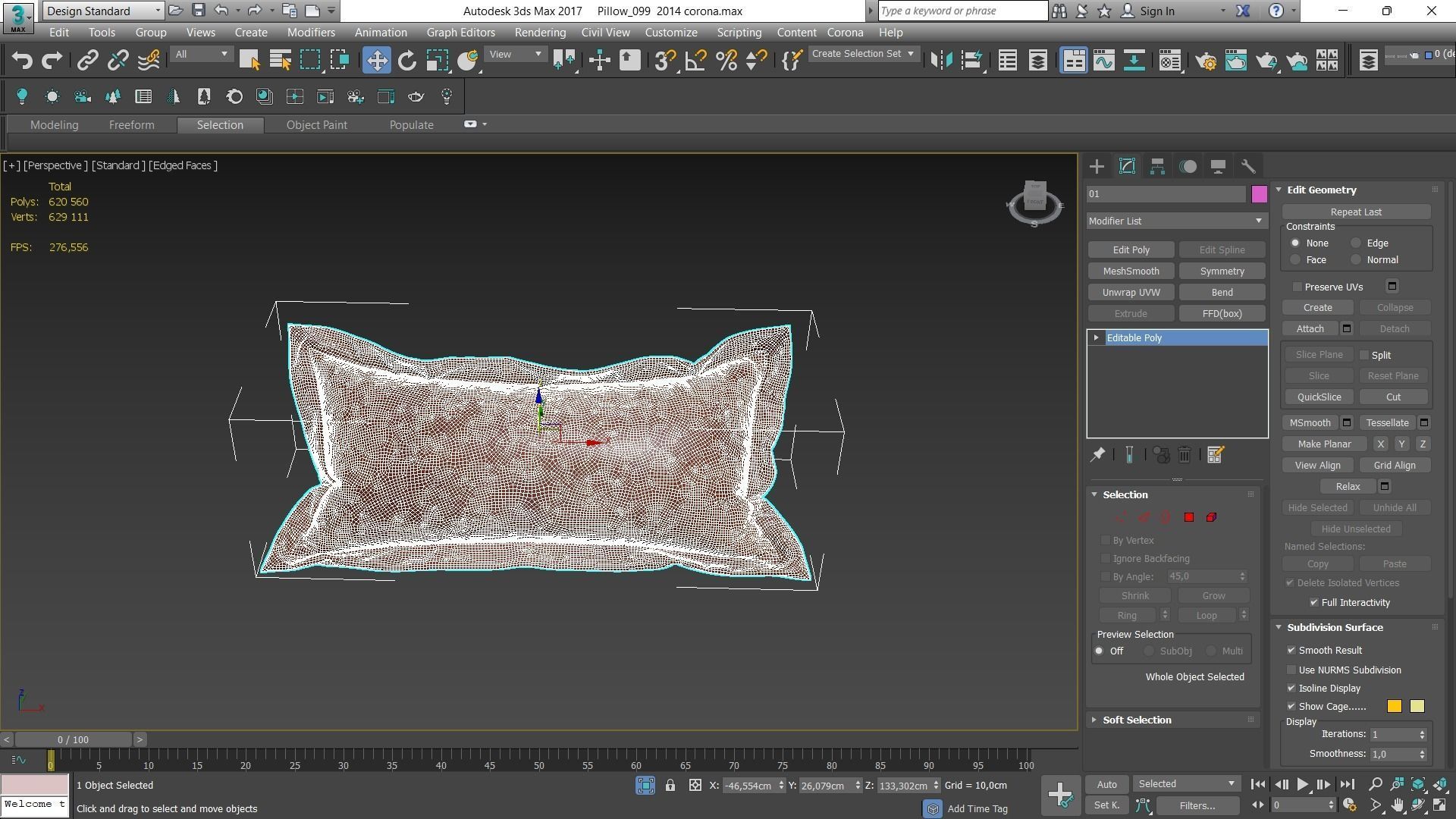Go to start of animation
The image size is (1456, 819).
pos(1257,785)
